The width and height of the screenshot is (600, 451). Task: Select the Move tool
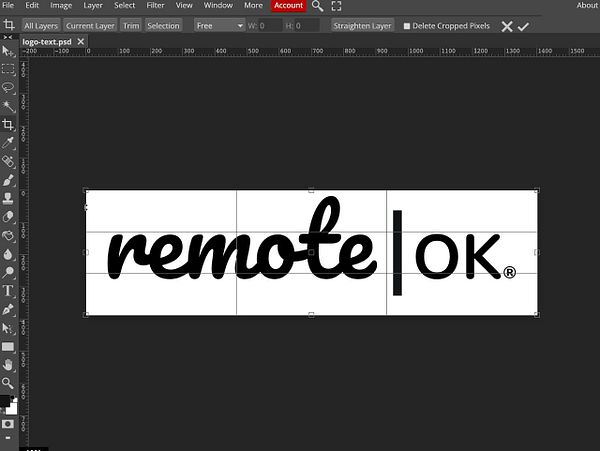click(x=7, y=51)
